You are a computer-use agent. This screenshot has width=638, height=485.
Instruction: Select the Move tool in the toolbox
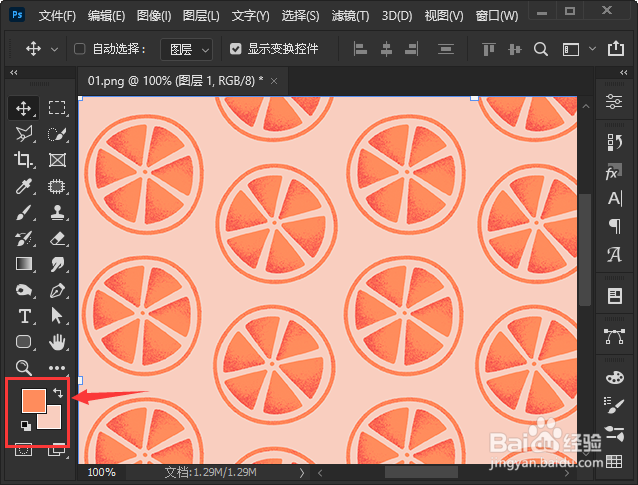pos(23,108)
